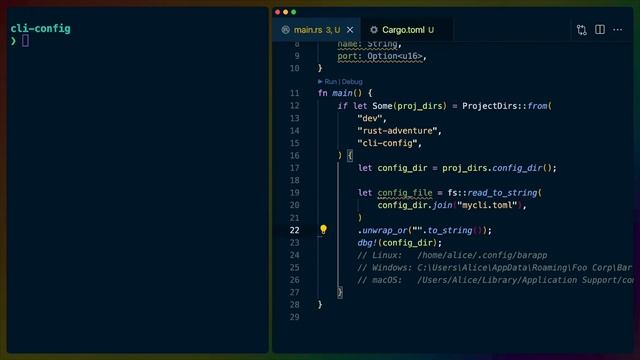Click the // Linux path comment
The image size is (640, 360).
[x=452, y=255]
